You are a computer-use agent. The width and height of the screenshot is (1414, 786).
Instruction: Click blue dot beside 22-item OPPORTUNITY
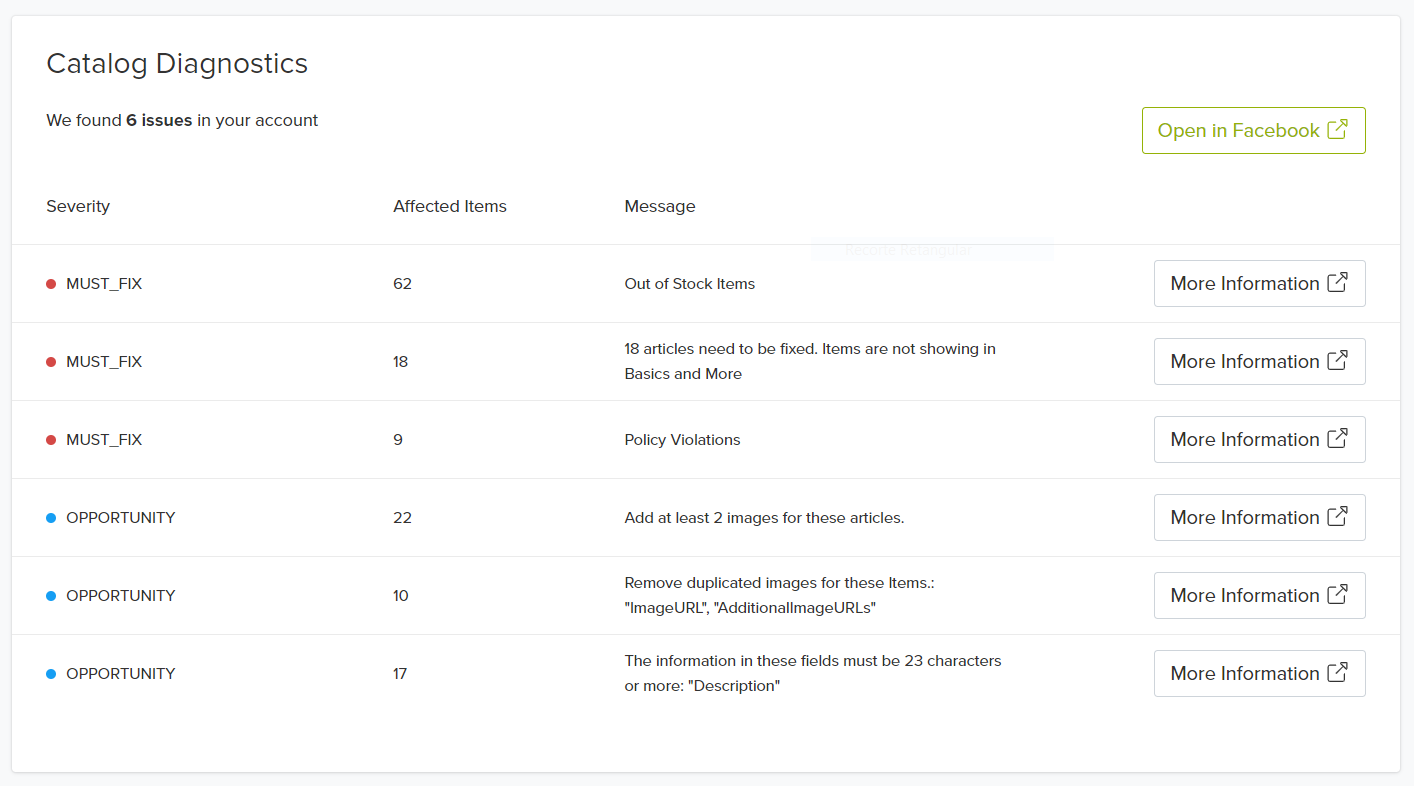[x=51, y=518]
